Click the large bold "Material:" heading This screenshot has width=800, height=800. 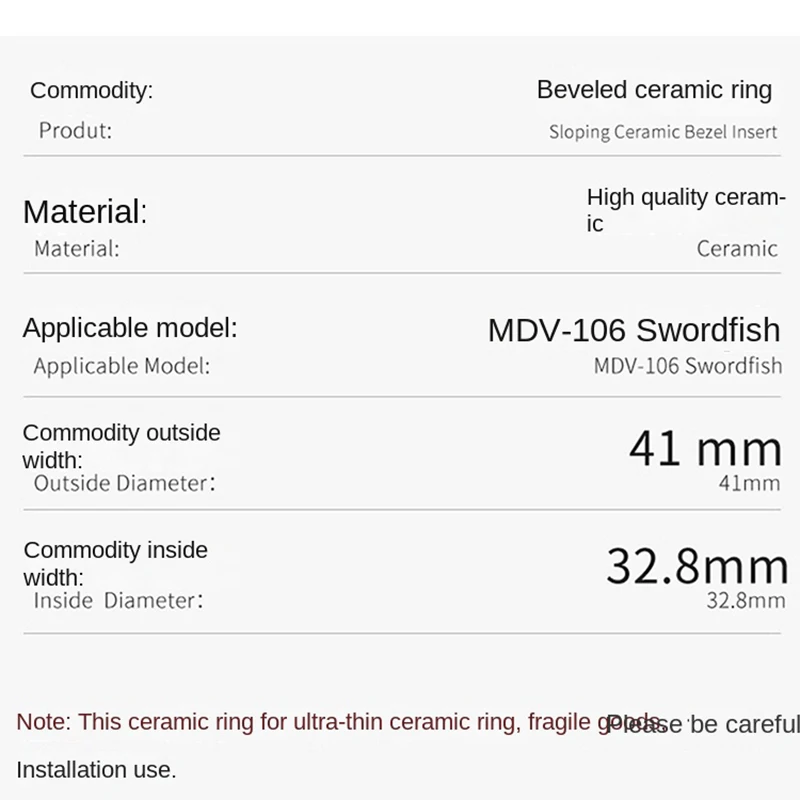tap(85, 211)
